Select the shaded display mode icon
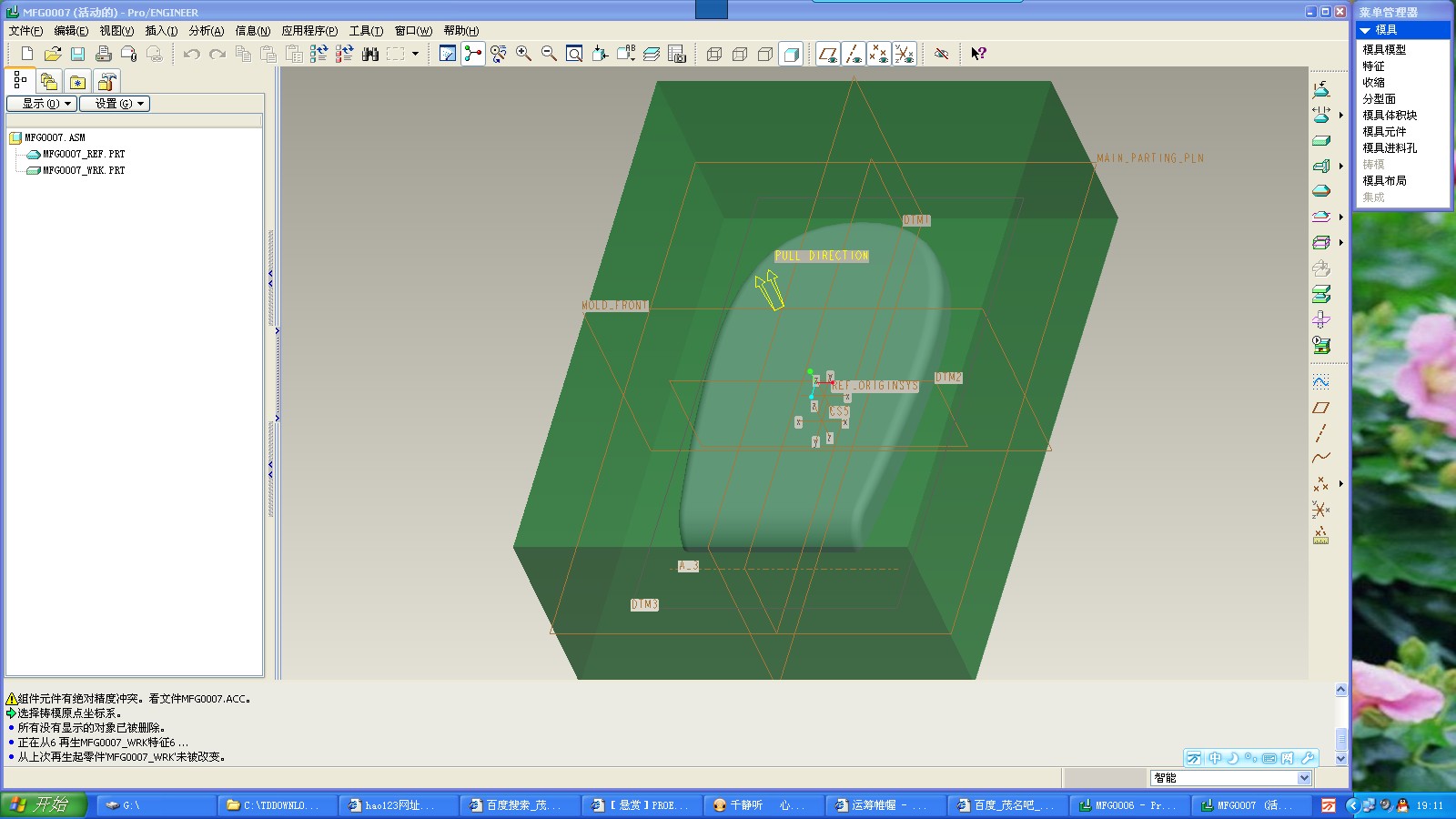This screenshot has width=1456, height=819. click(x=791, y=54)
